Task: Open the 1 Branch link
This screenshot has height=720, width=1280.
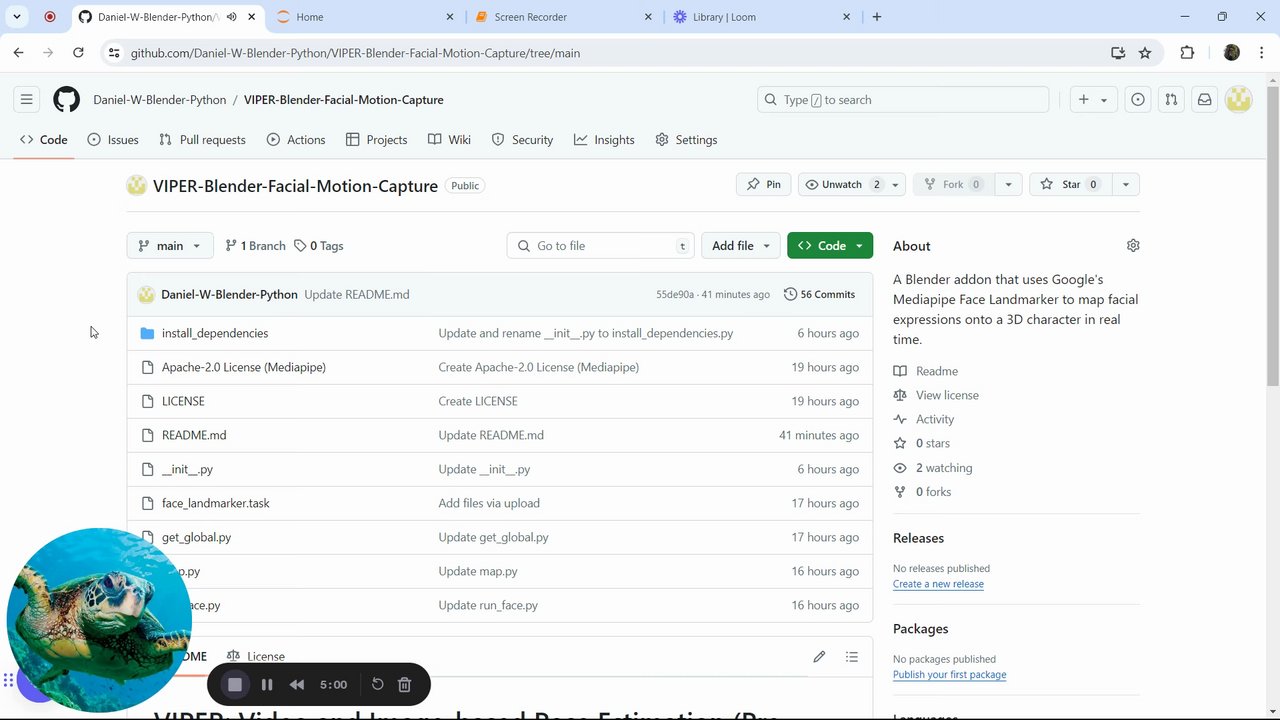Action: pos(255,245)
